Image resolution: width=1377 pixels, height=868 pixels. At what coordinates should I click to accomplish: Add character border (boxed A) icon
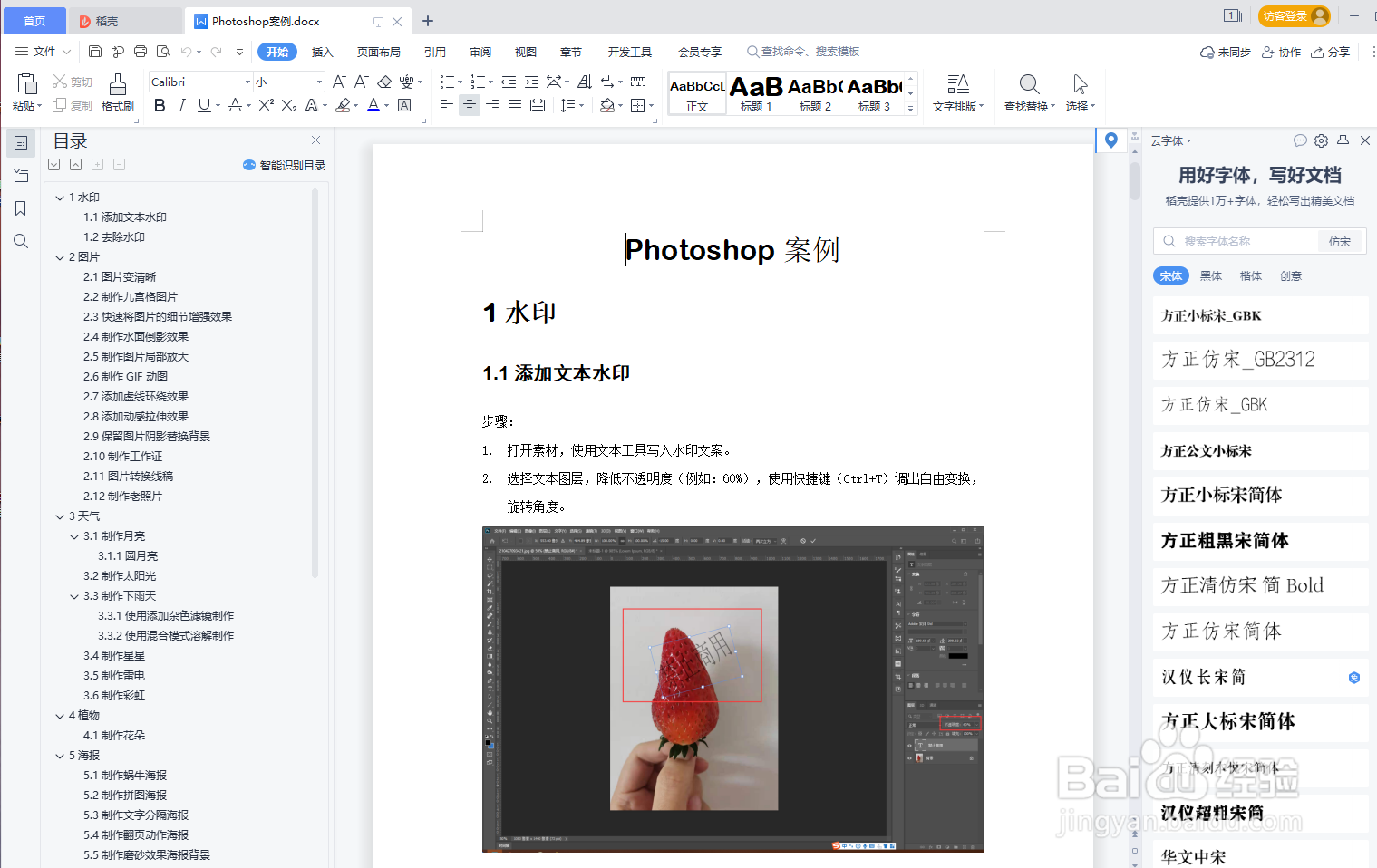[x=404, y=105]
